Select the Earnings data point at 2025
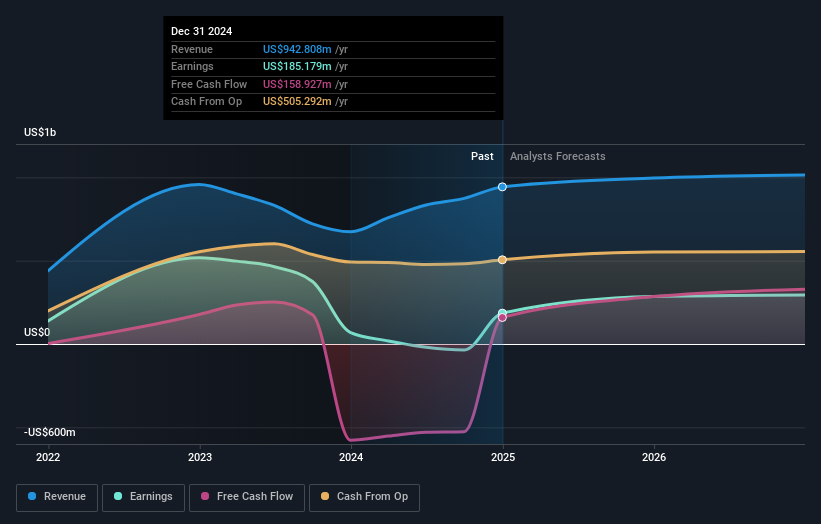The width and height of the screenshot is (821, 524). (x=502, y=313)
